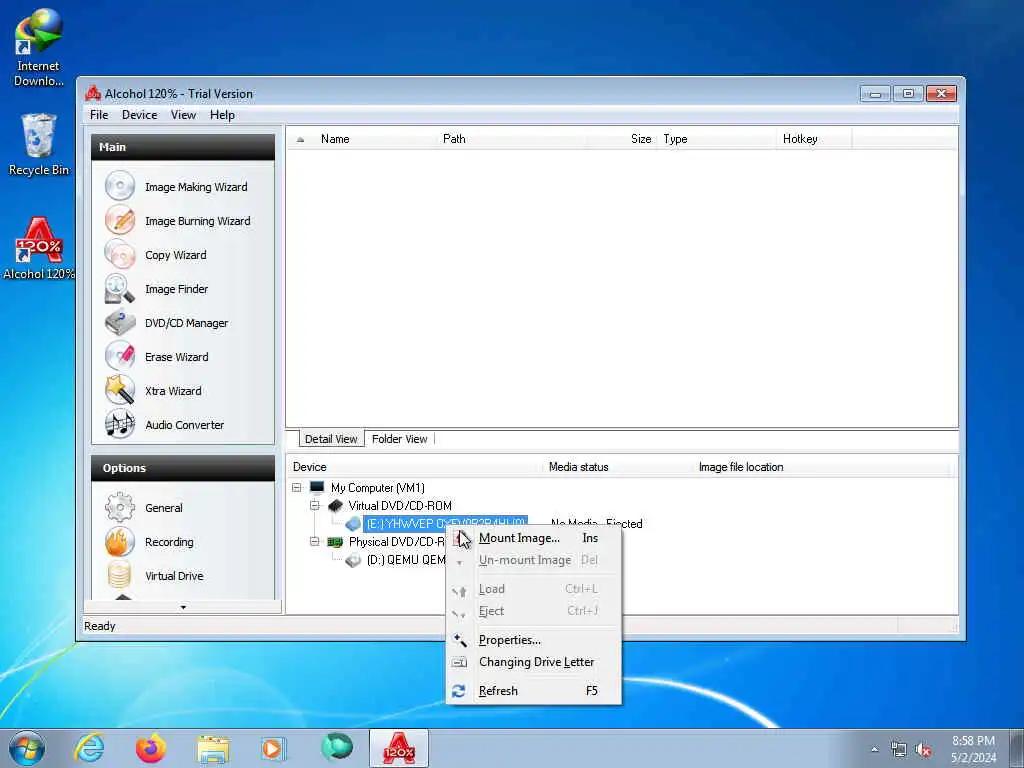This screenshot has height=768, width=1024.
Task: Open the View menu
Action: click(x=184, y=115)
